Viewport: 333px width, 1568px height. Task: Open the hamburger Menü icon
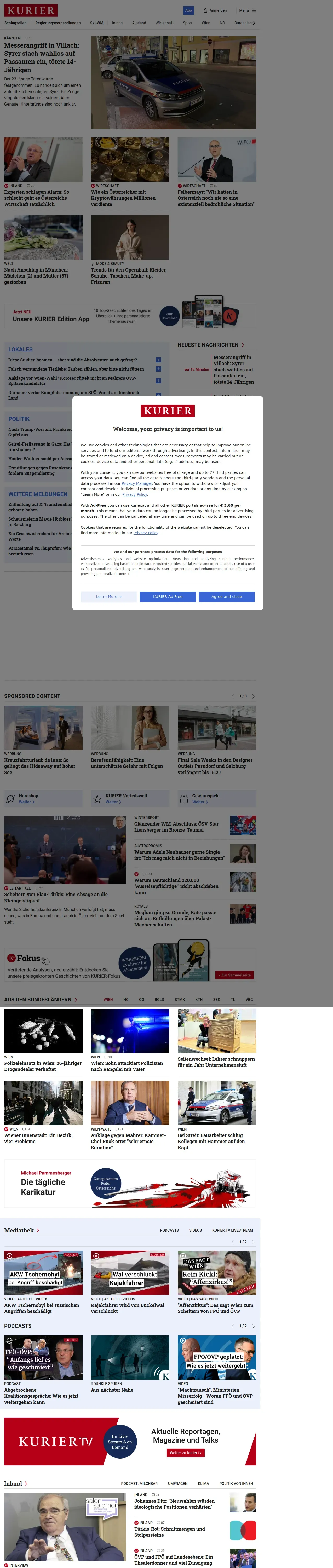click(254, 10)
